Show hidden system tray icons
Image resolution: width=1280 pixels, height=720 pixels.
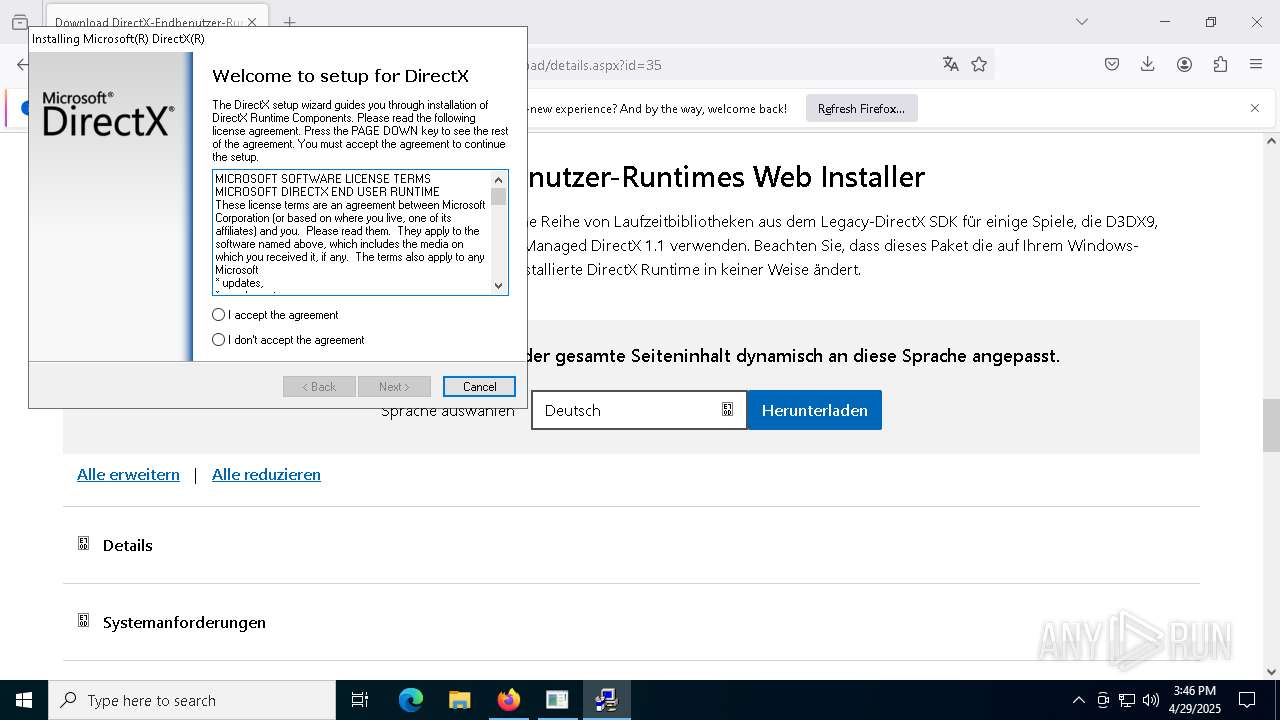pyautogui.click(x=1078, y=700)
